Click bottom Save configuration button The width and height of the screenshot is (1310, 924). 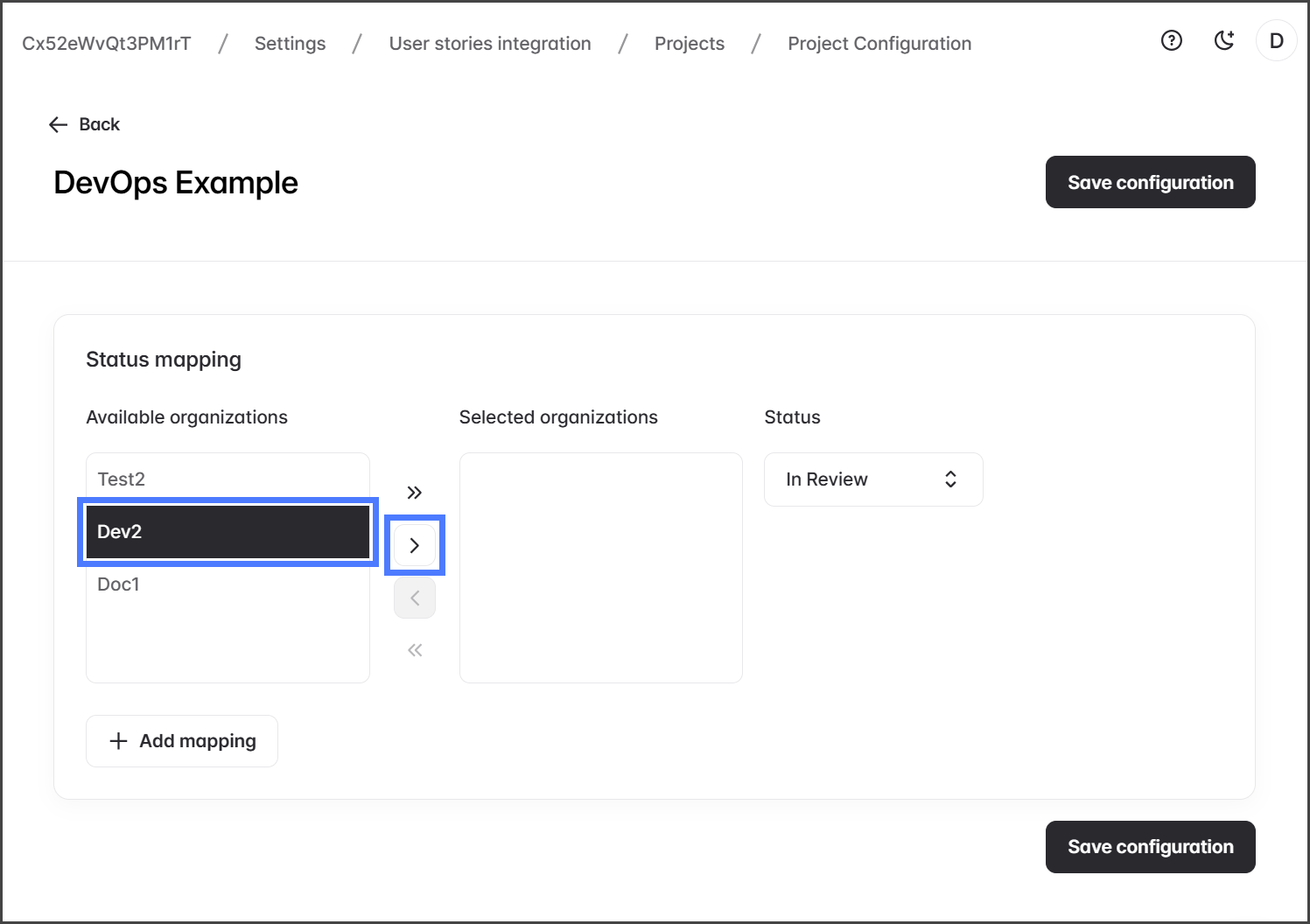point(1150,847)
